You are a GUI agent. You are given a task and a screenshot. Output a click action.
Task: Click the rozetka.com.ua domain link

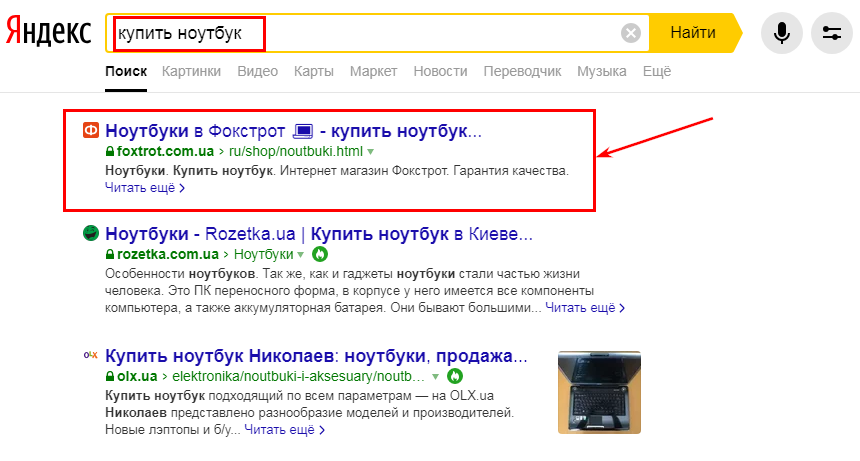tap(168, 254)
